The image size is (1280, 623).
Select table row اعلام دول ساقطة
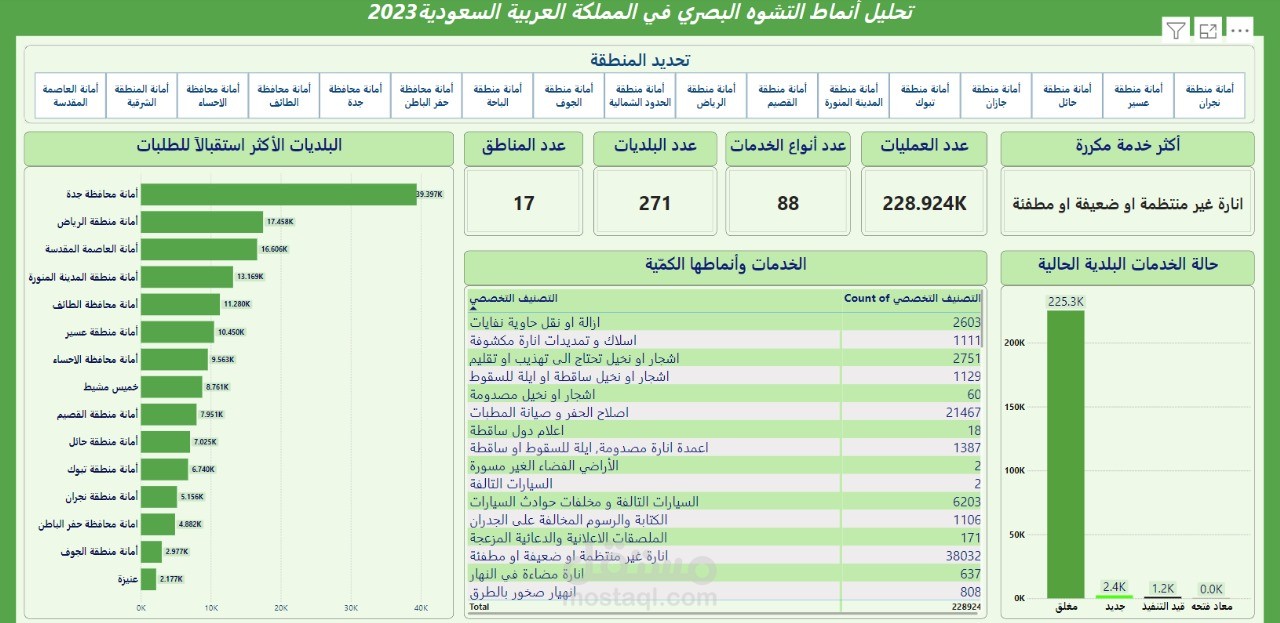725,430
